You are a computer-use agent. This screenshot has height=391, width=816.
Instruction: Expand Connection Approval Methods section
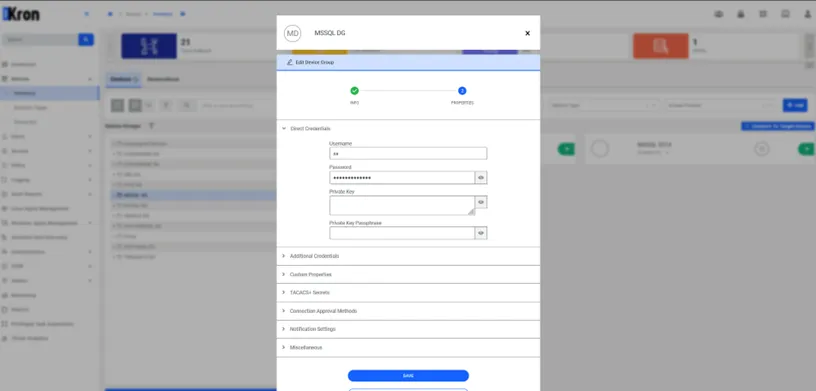coord(408,311)
